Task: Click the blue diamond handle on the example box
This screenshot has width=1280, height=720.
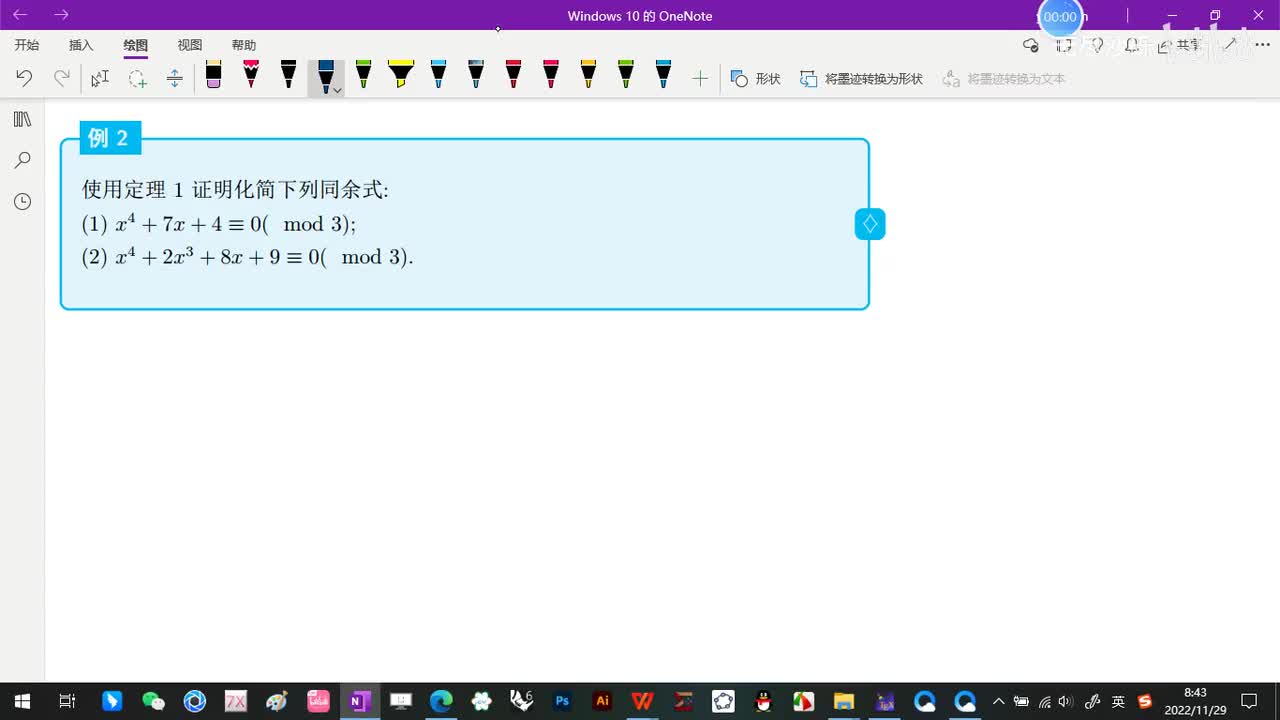Action: [870, 224]
